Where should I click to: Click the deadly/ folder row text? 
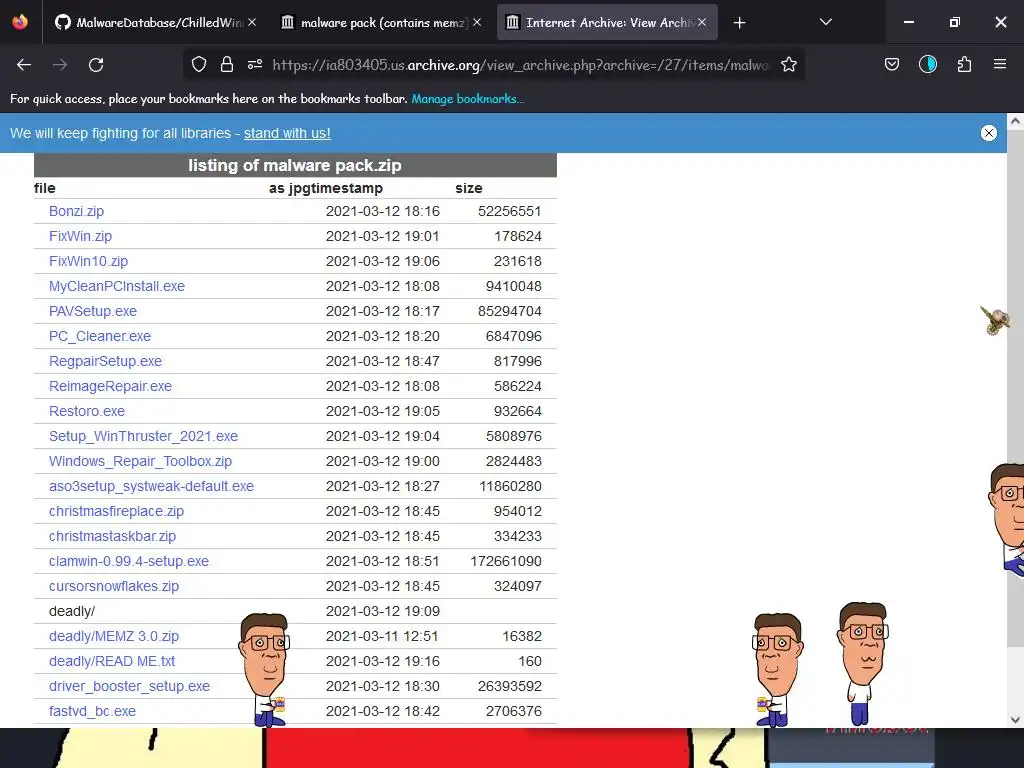72,611
